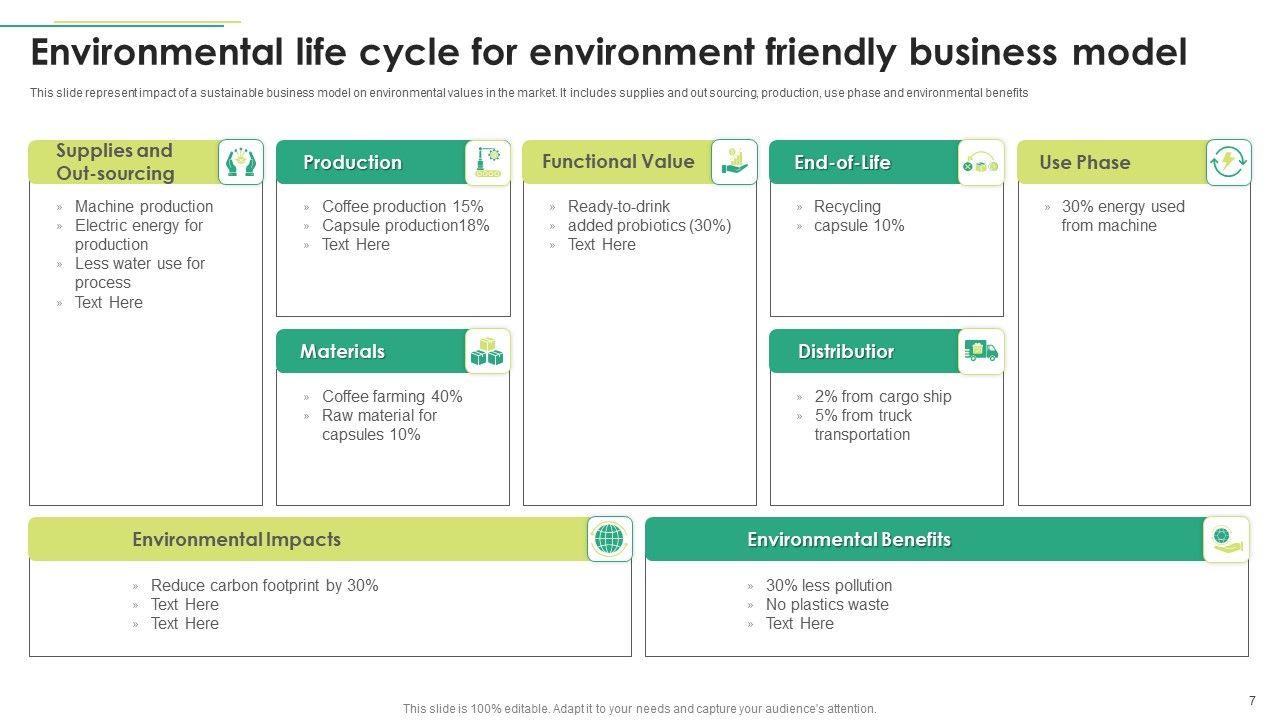
Task: Click the Production header label
Action: point(352,162)
